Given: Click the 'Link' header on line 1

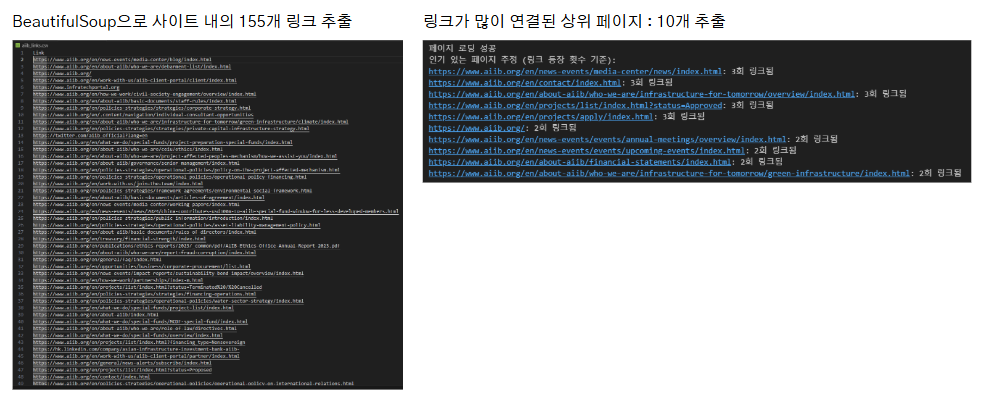Looking at the screenshot, I should [x=38, y=53].
